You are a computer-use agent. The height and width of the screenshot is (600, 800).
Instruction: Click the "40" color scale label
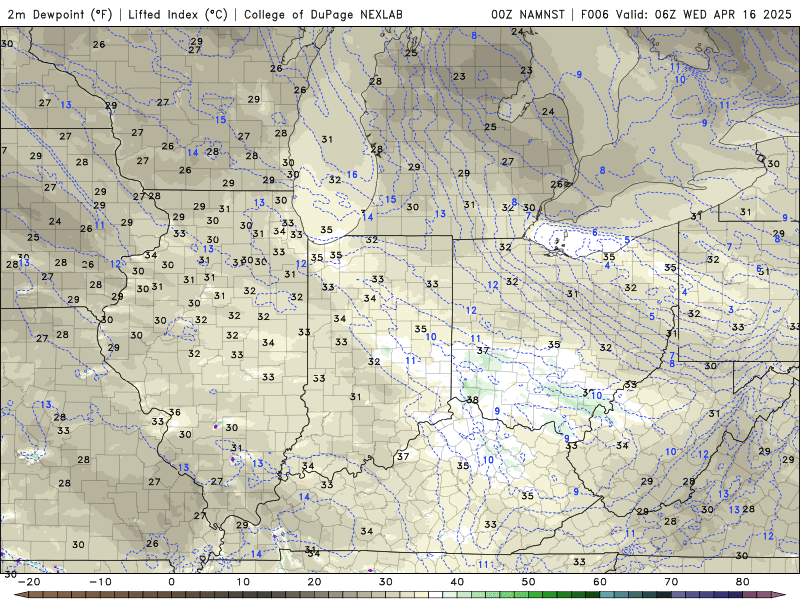457,582
